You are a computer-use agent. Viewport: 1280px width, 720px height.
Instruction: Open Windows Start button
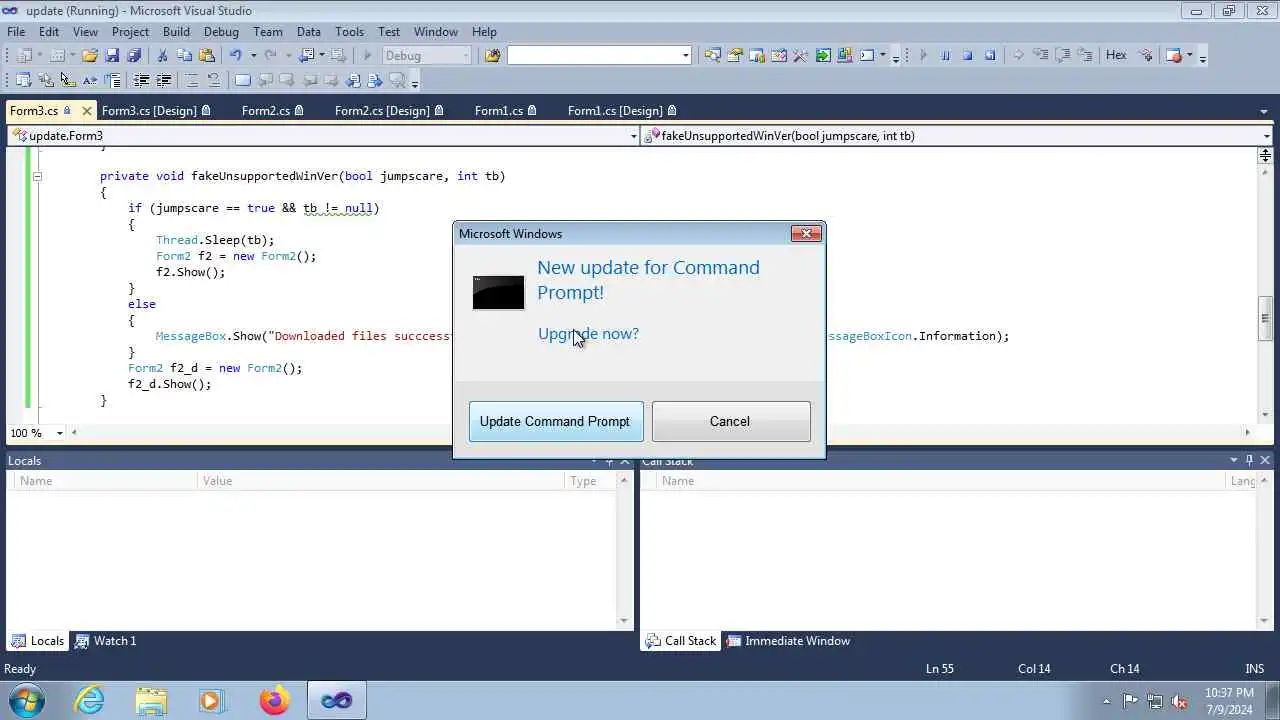point(25,700)
